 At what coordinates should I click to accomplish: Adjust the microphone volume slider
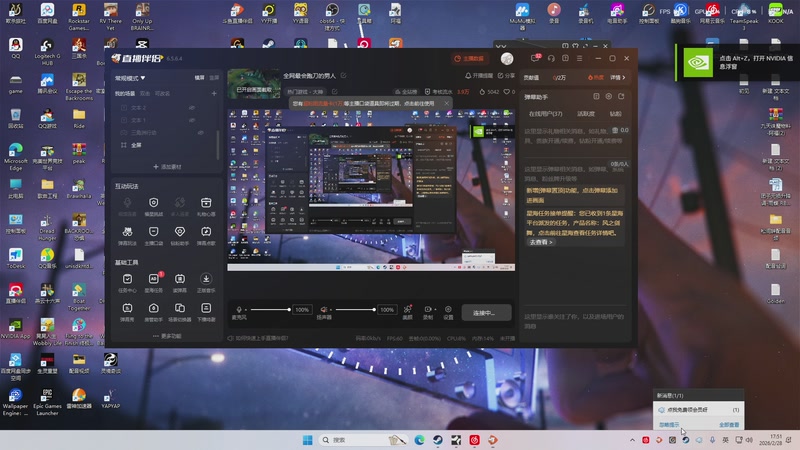point(270,309)
